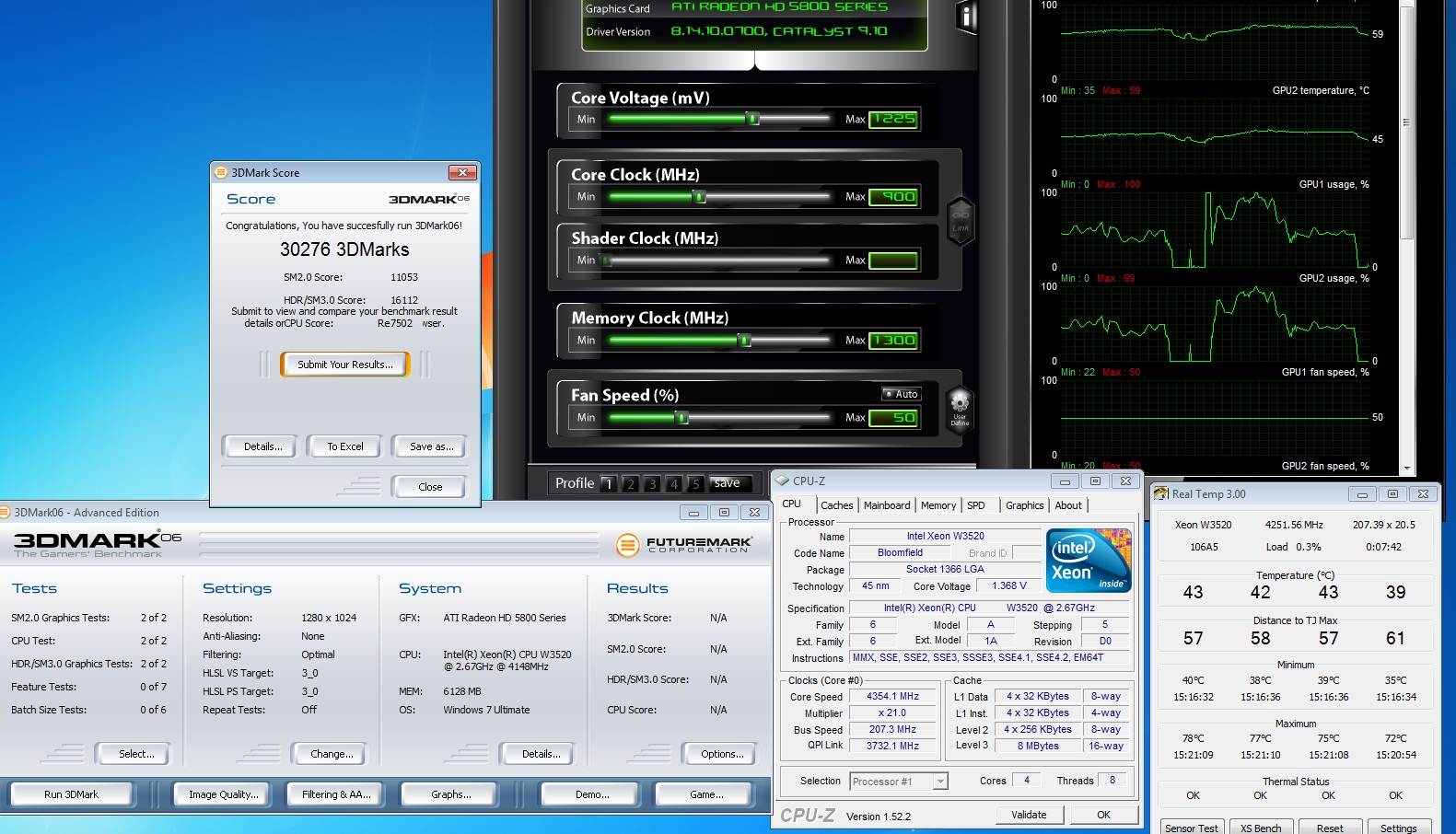
Task: Switch to the Caches tab in CPU-Z
Action: click(x=837, y=505)
